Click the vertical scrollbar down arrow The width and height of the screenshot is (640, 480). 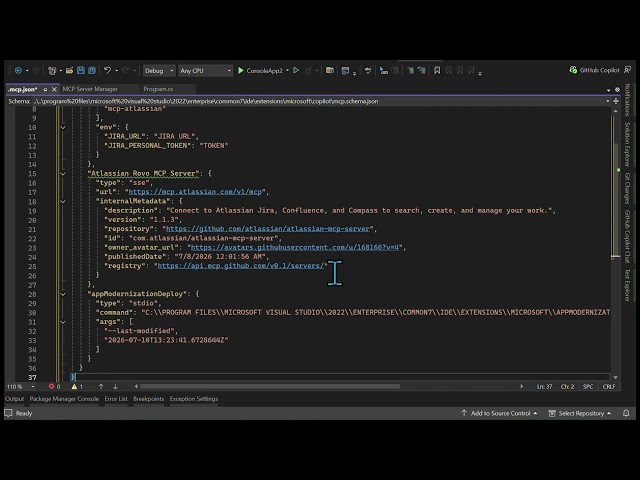coord(616,378)
